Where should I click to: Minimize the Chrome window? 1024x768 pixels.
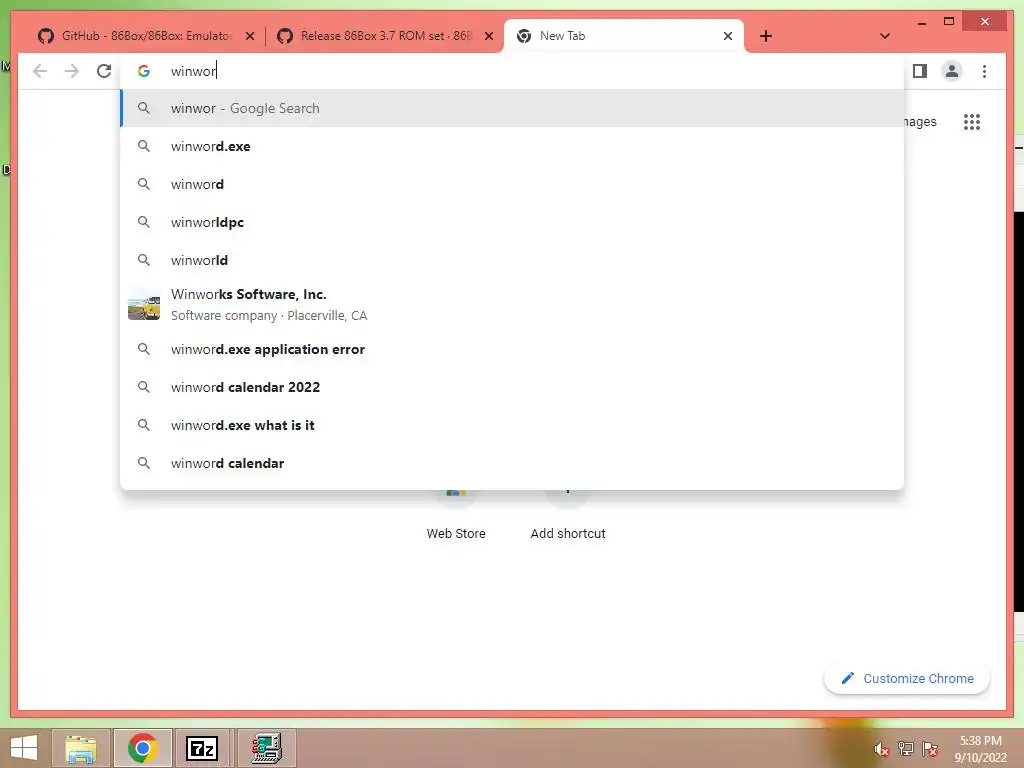point(921,22)
